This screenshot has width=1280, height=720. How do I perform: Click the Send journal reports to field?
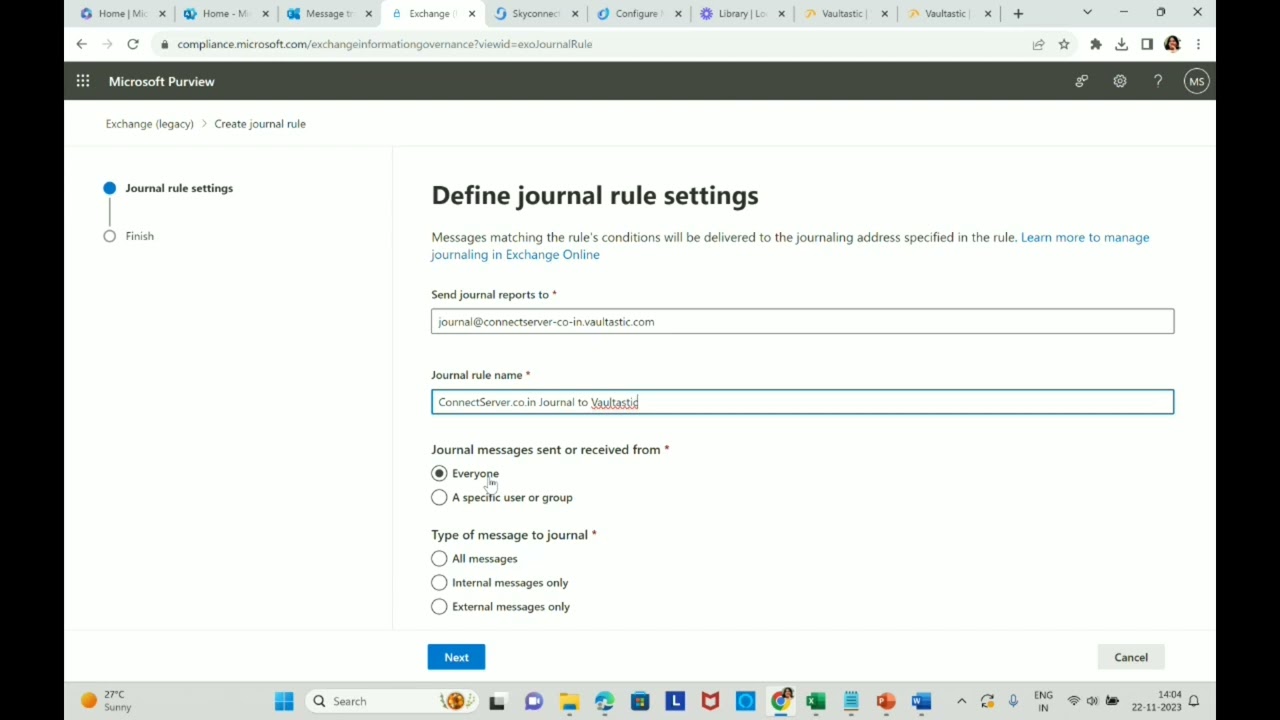tap(802, 321)
